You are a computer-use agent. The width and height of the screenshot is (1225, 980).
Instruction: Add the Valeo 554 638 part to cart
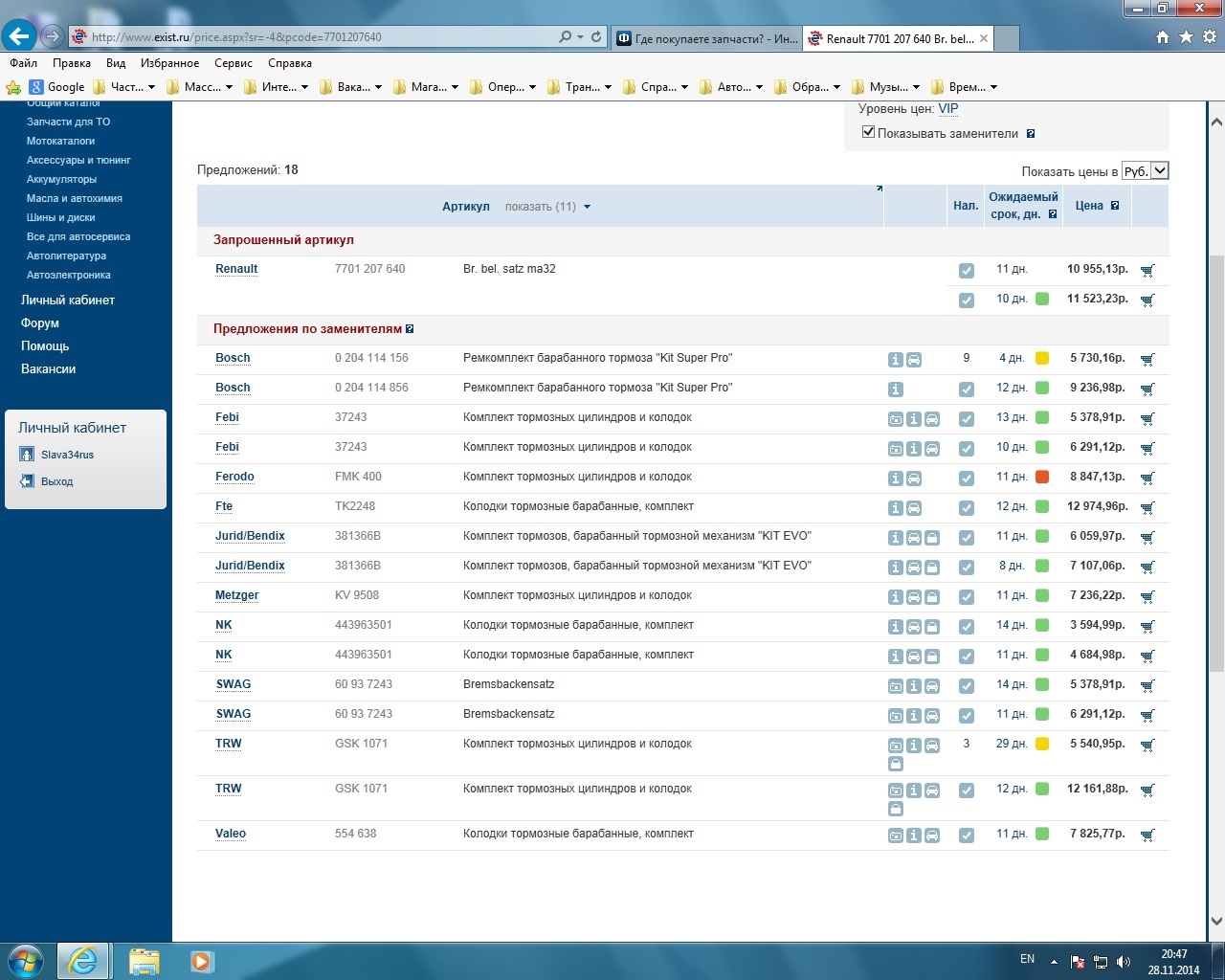point(1147,835)
